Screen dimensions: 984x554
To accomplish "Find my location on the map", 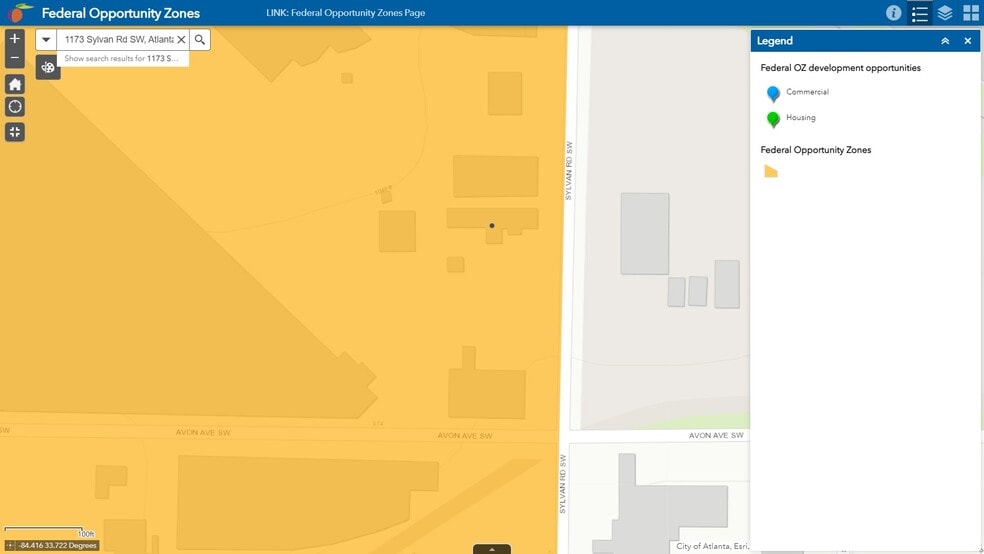I will point(14,107).
